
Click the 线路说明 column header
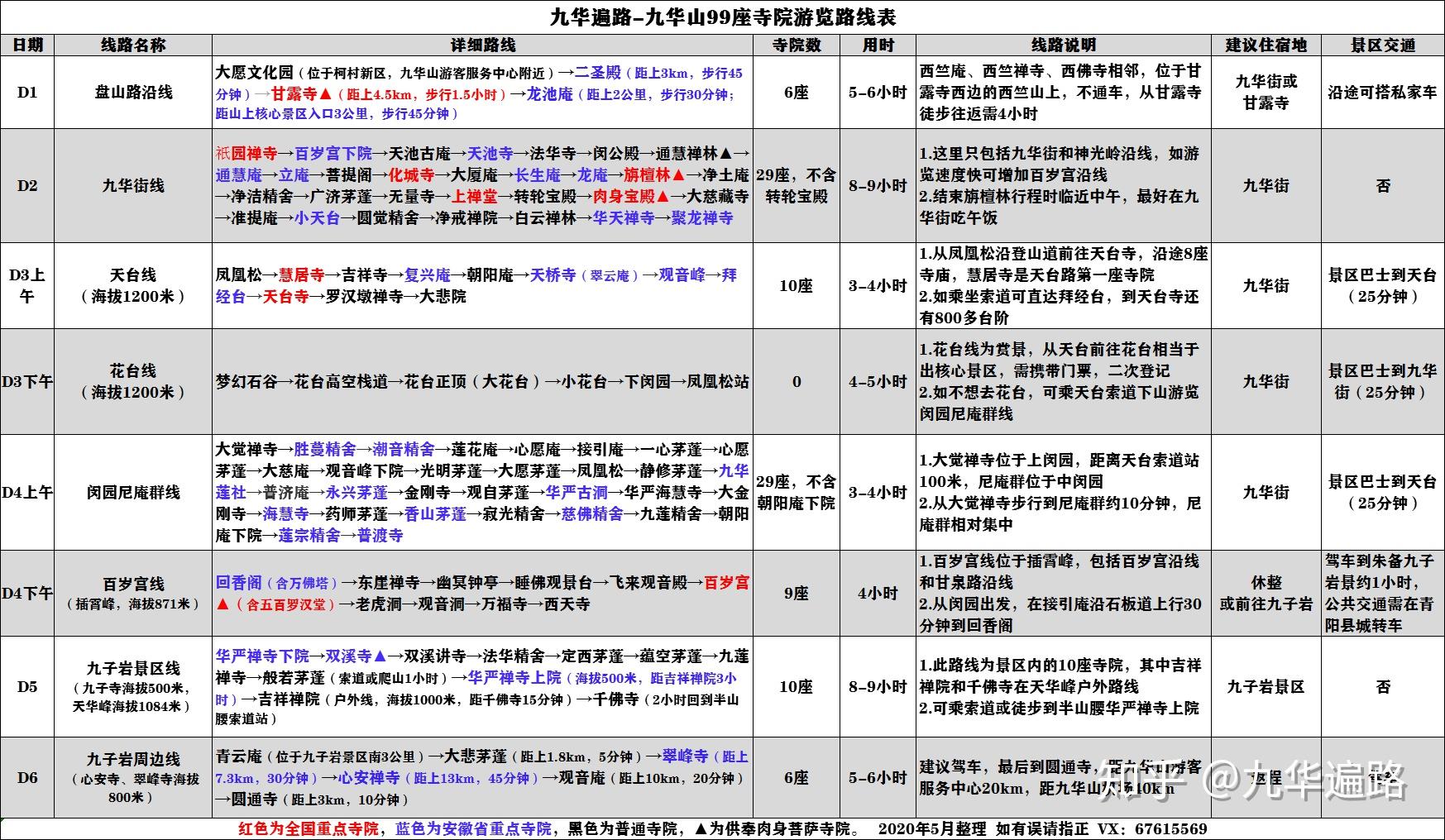coord(1064,45)
